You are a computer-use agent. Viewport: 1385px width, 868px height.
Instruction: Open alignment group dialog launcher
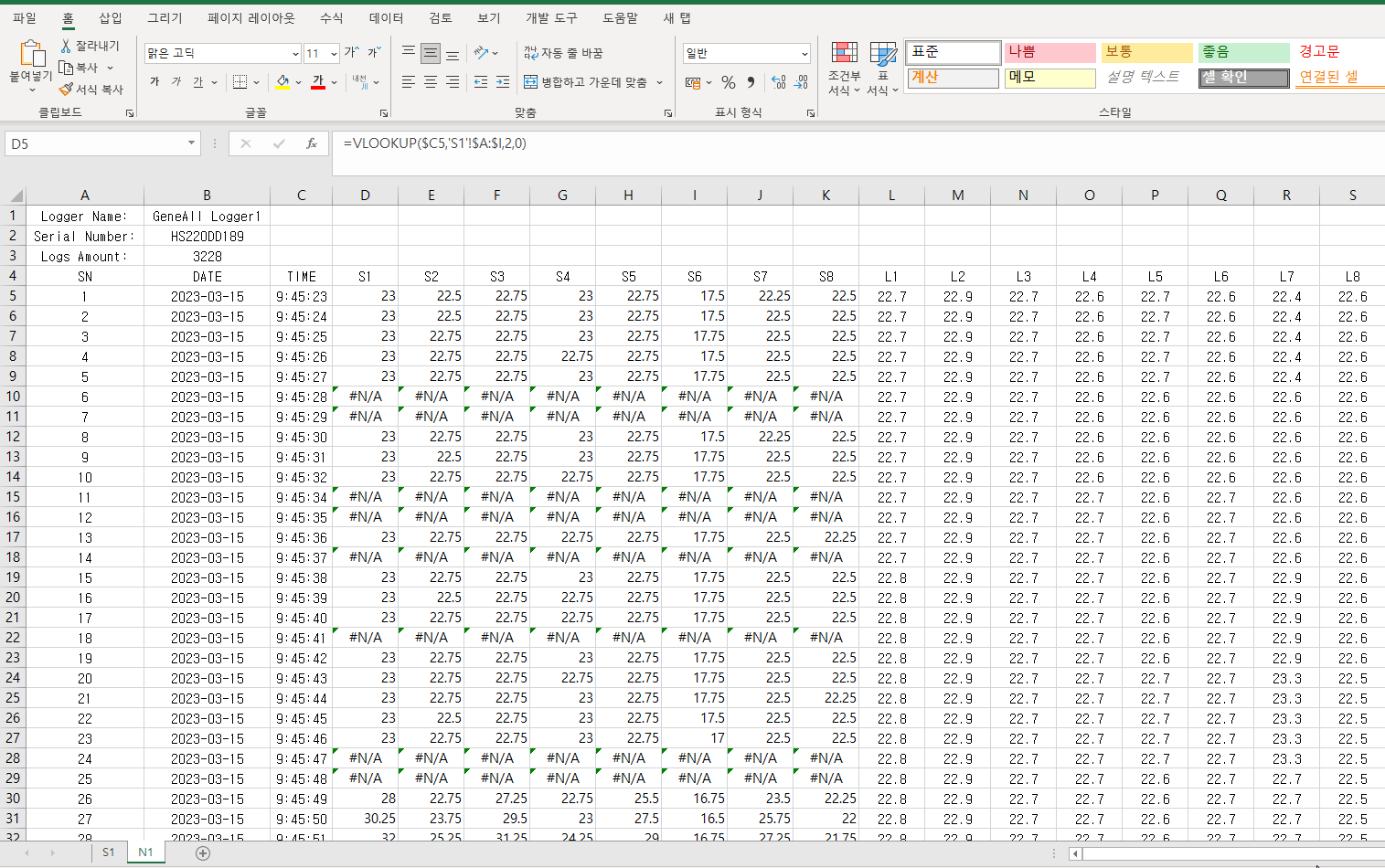click(668, 113)
